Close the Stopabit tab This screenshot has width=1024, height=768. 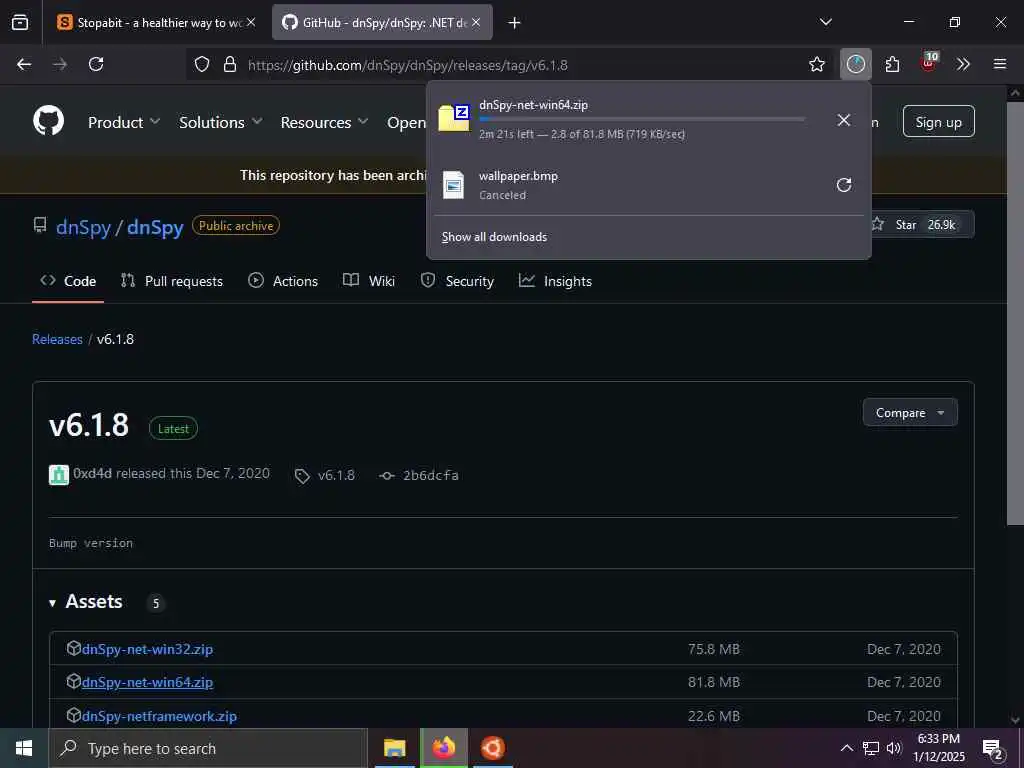click(x=251, y=22)
